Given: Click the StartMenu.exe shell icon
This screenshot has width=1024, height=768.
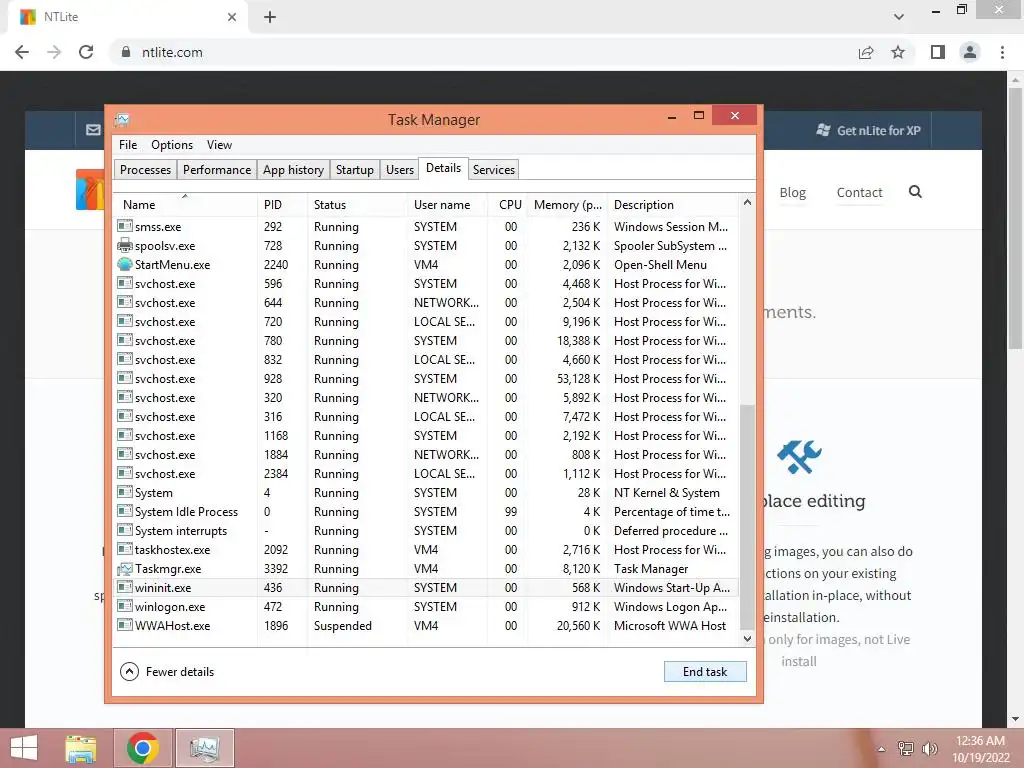Looking at the screenshot, I should tap(125, 264).
